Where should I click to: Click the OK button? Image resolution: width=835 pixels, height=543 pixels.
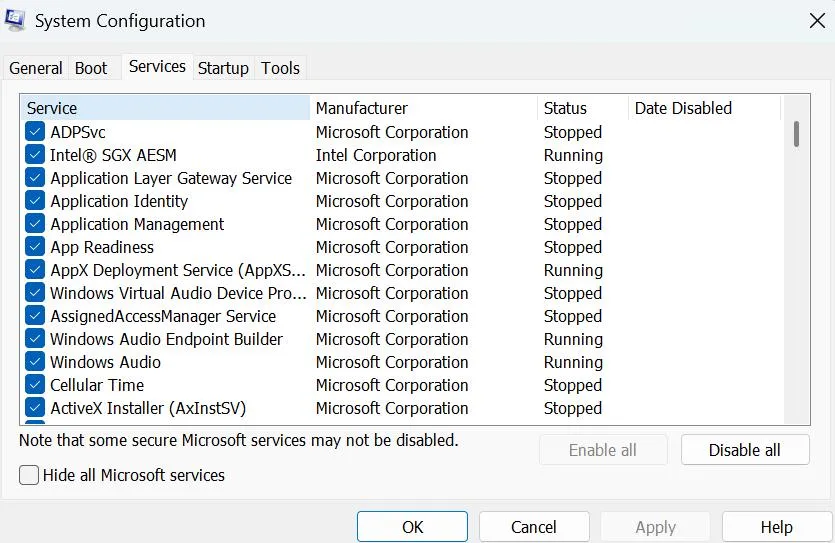(412, 527)
